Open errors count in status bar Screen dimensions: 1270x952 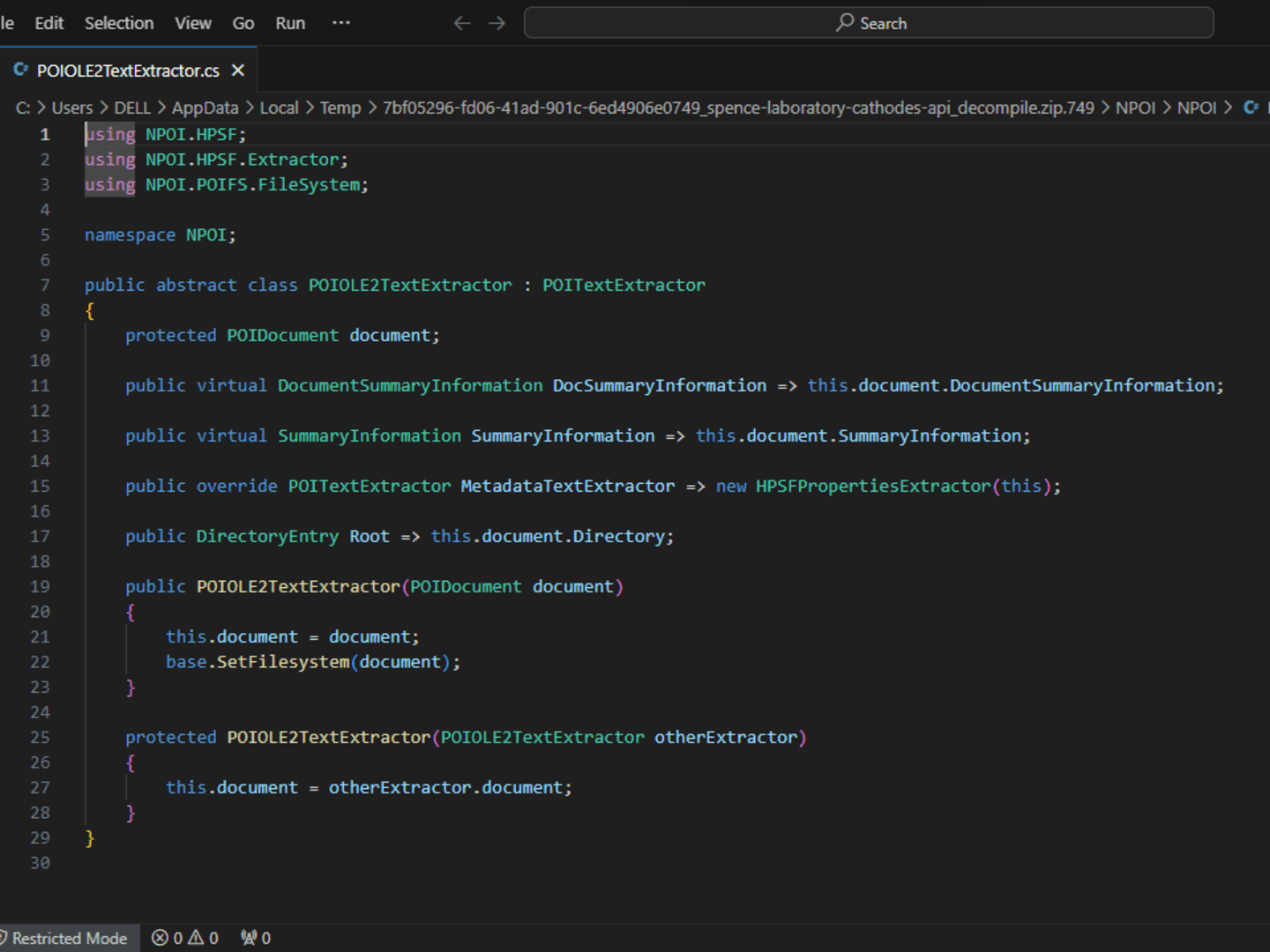167,938
